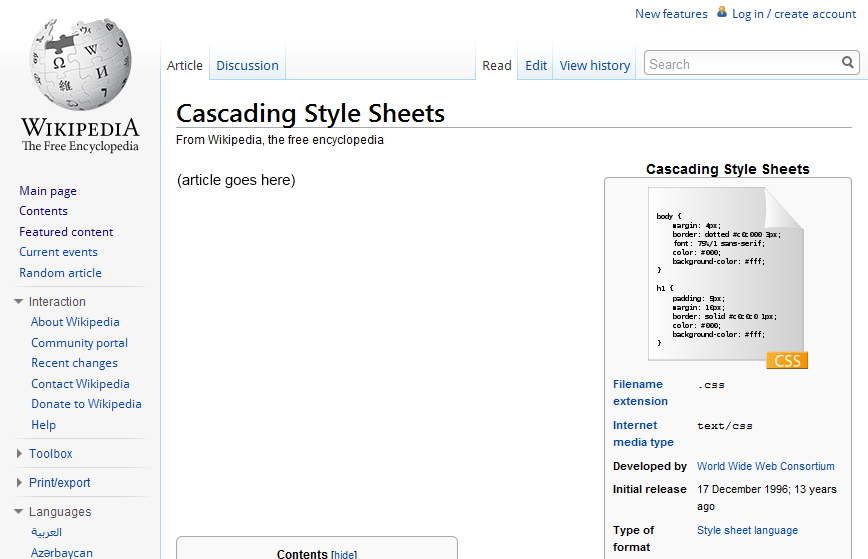Switch to the Azərbaycan language version

pos(61,552)
